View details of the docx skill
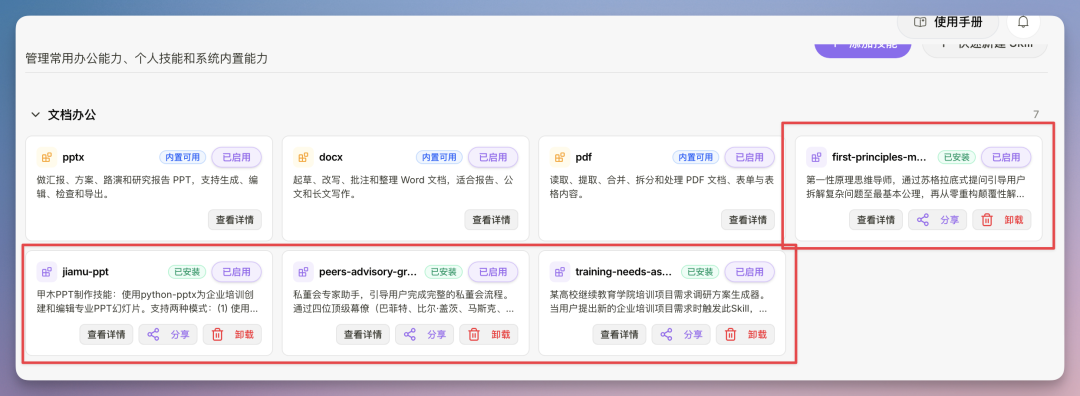The width and height of the screenshot is (1080, 396). point(491,220)
